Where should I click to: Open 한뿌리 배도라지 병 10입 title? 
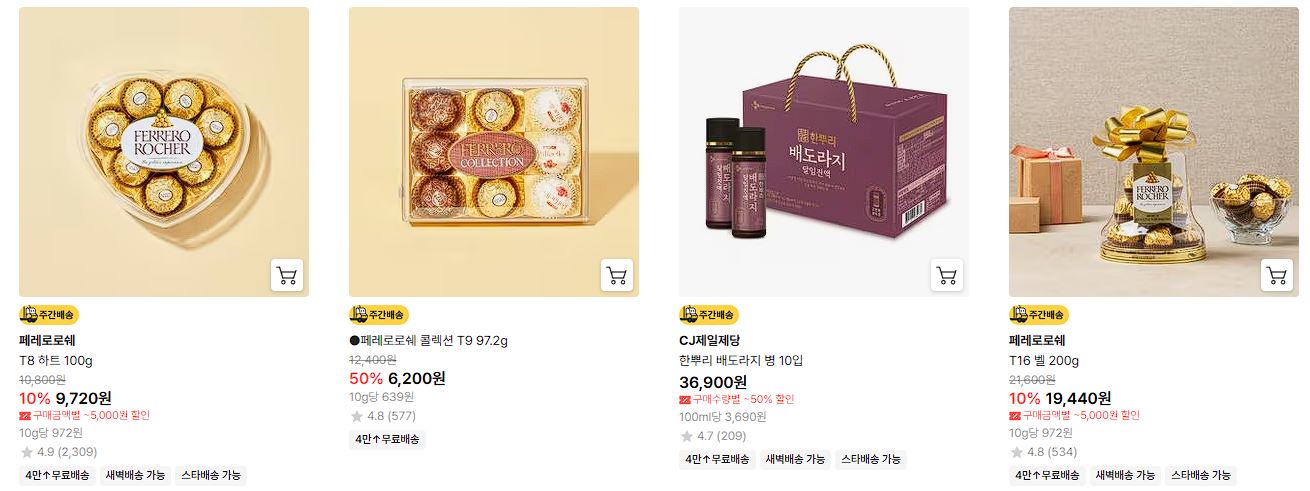[x=741, y=361]
